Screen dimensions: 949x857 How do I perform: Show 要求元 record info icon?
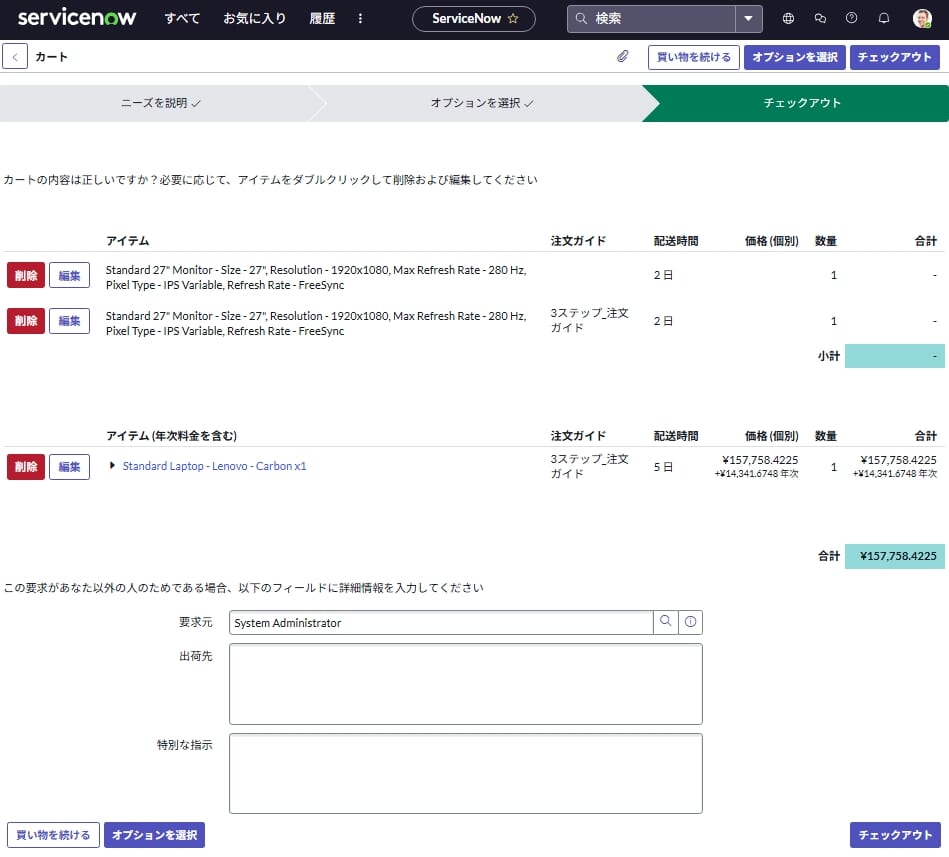(x=691, y=622)
